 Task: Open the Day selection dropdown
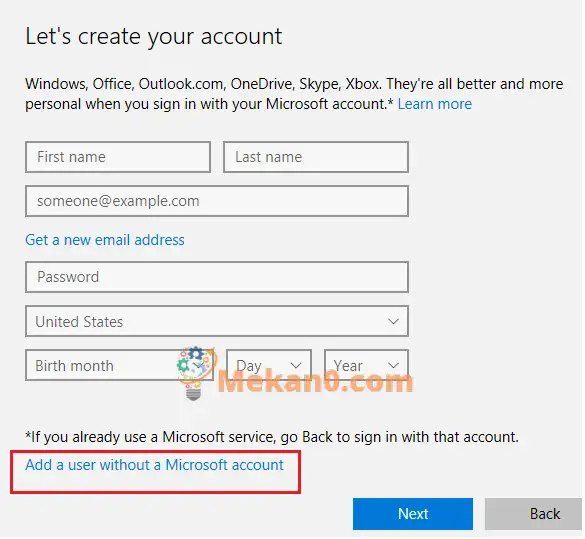click(269, 365)
